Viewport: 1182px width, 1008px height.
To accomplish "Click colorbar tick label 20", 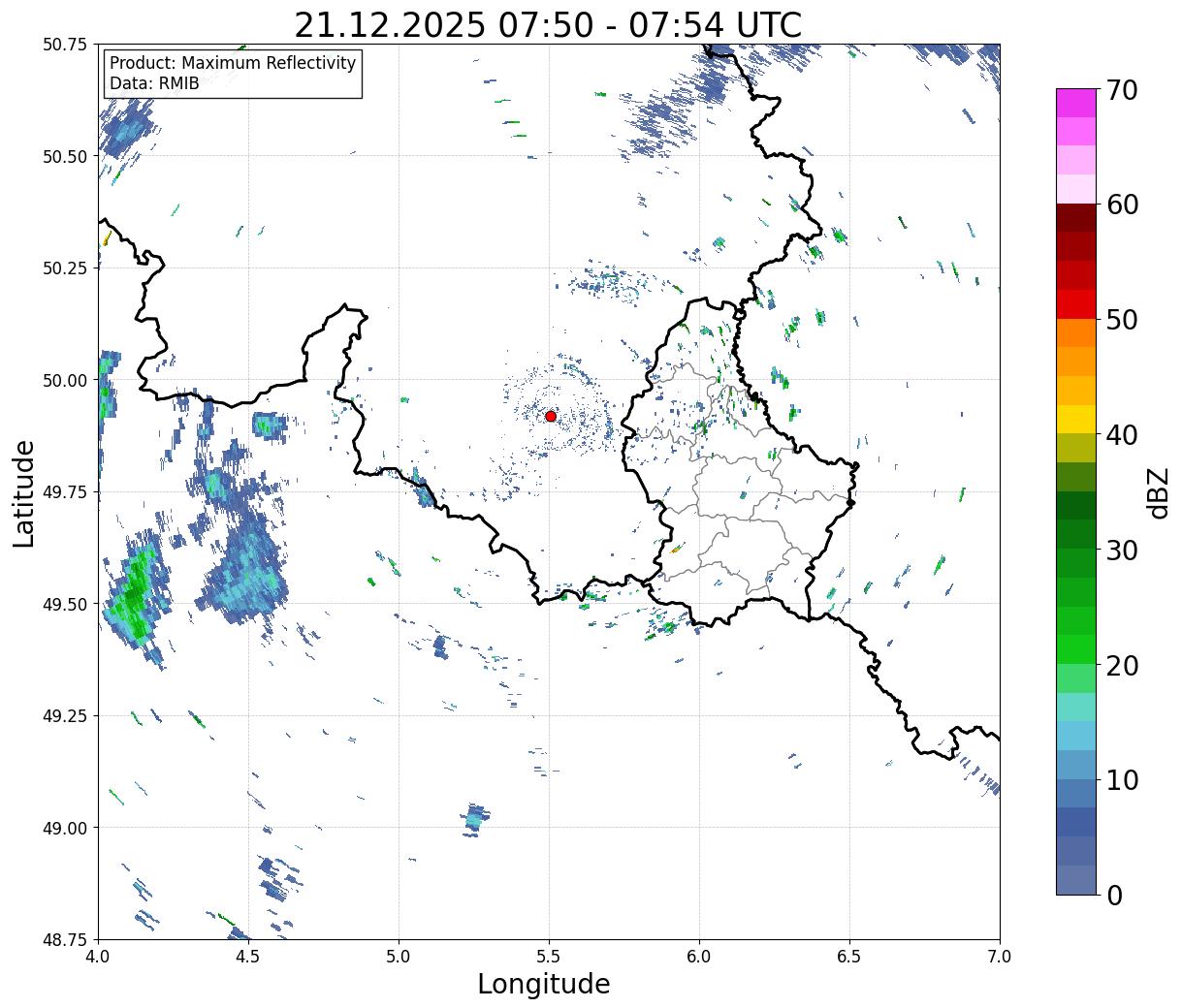I will click(1122, 665).
